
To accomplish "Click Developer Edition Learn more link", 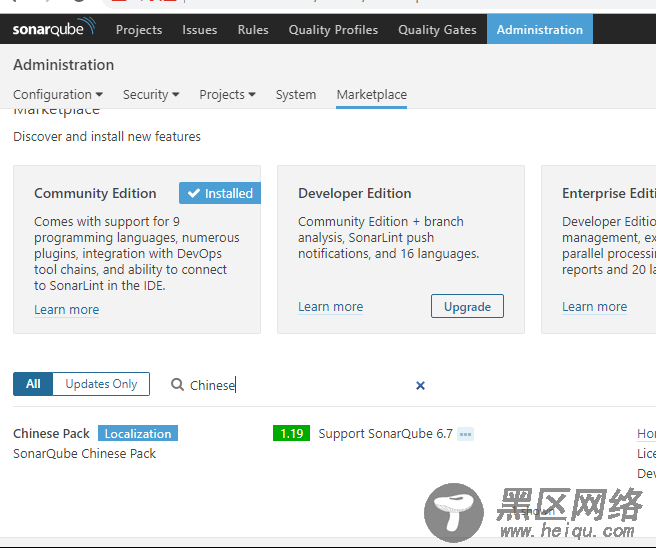I will coord(331,307).
